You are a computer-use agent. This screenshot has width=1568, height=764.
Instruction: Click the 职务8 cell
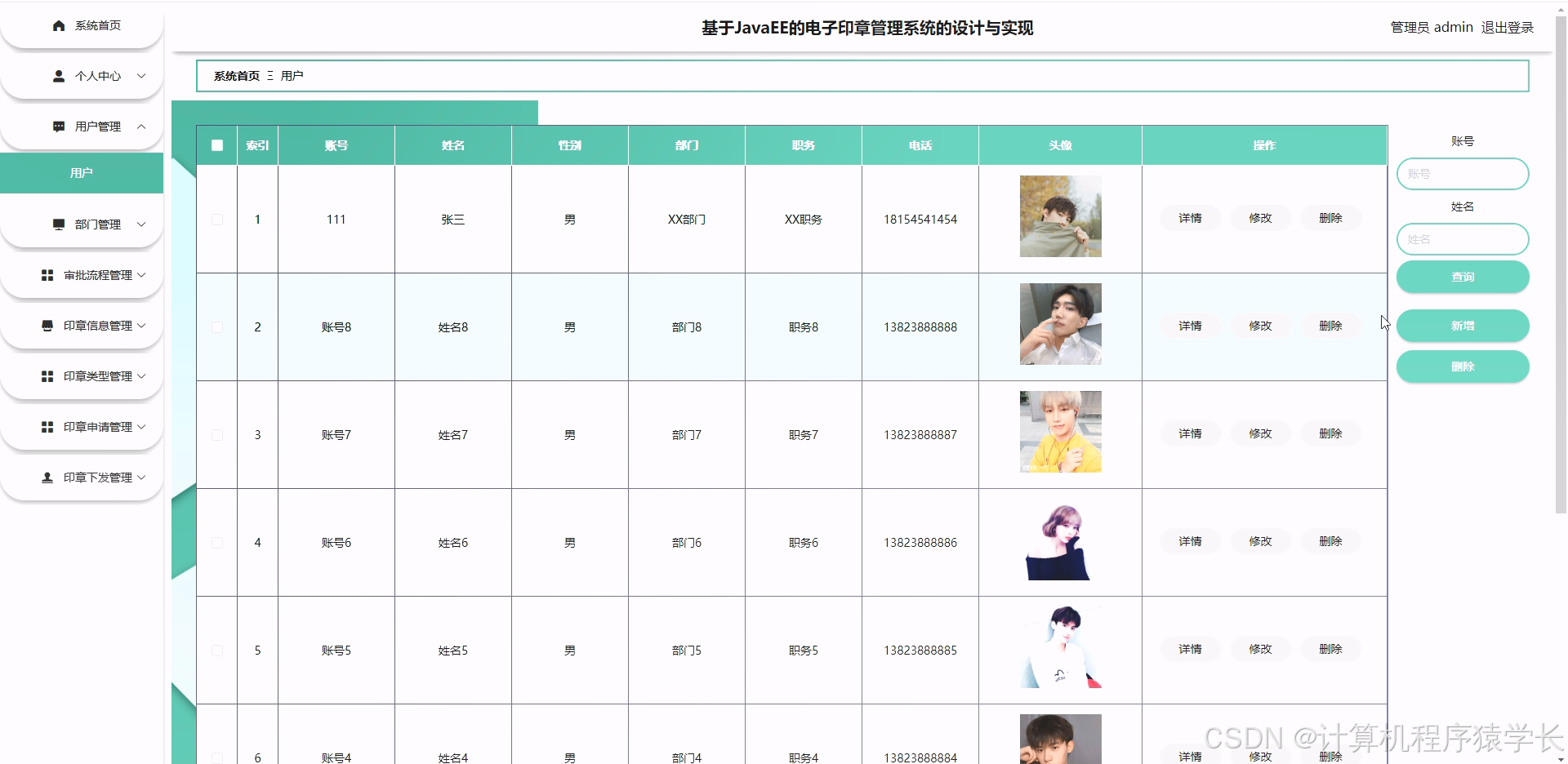pos(804,327)
